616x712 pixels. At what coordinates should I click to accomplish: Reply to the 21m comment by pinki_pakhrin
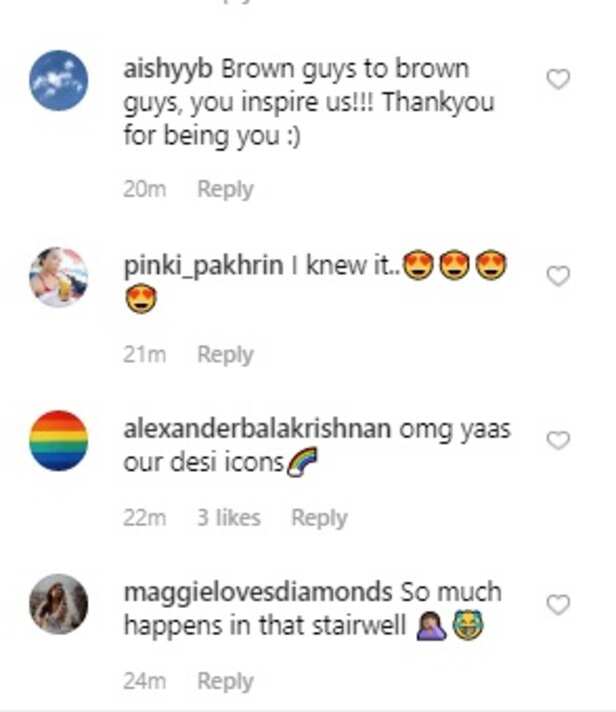point(225,355)
